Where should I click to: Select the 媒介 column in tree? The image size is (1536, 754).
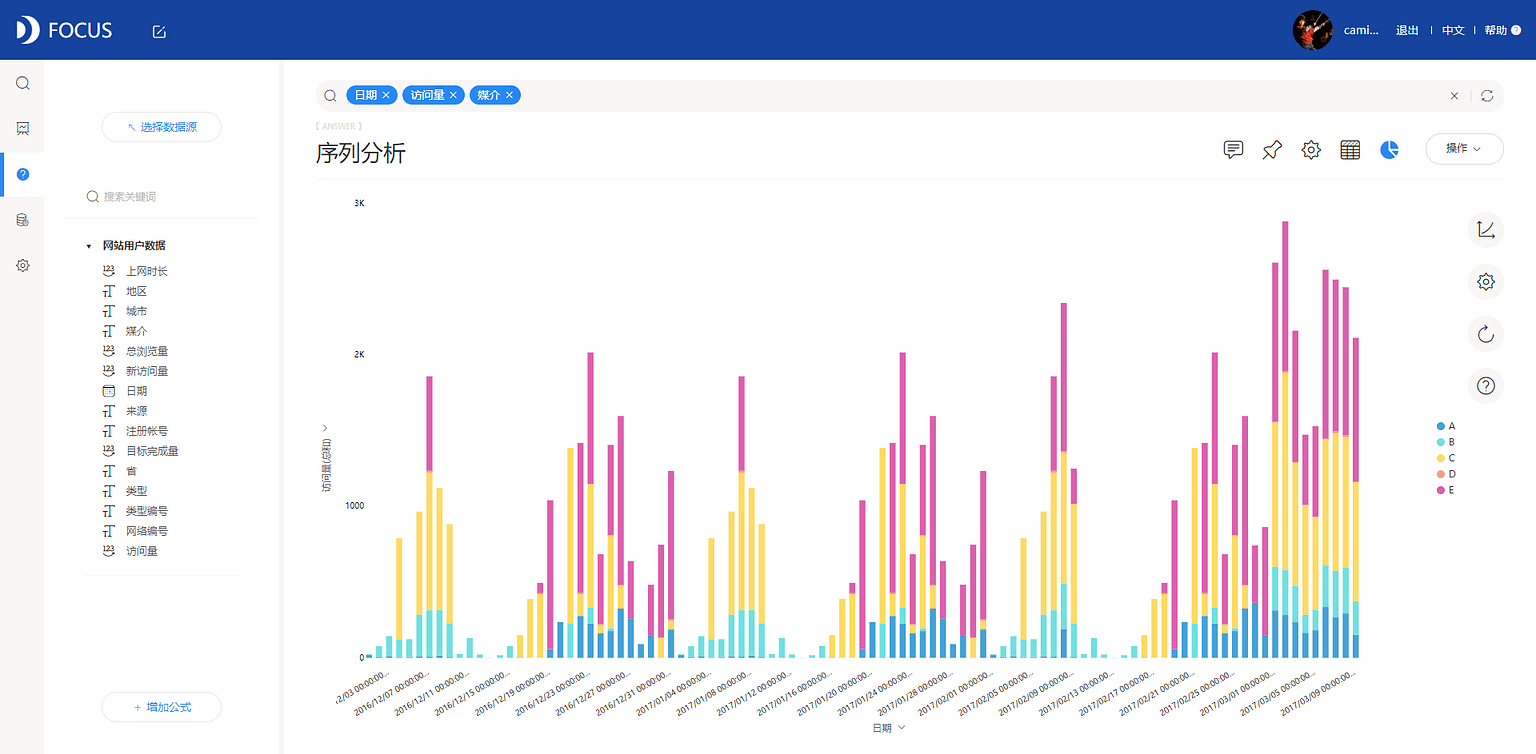pos(136,331)
